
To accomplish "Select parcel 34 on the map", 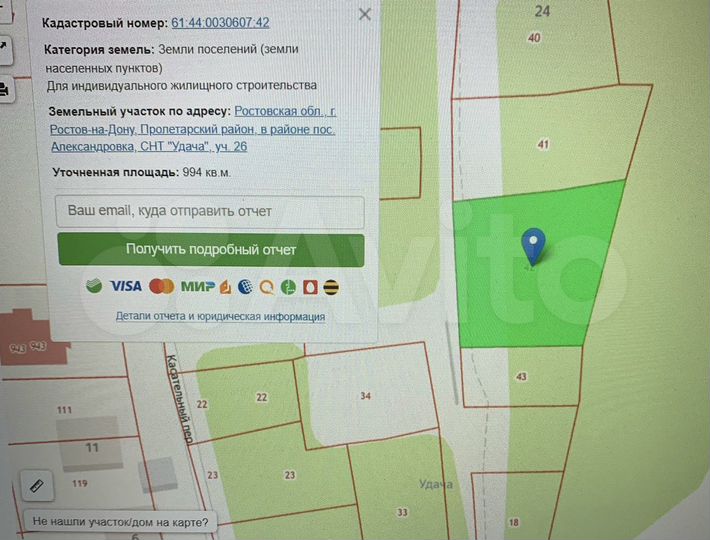I will click(x=365, y=396).
